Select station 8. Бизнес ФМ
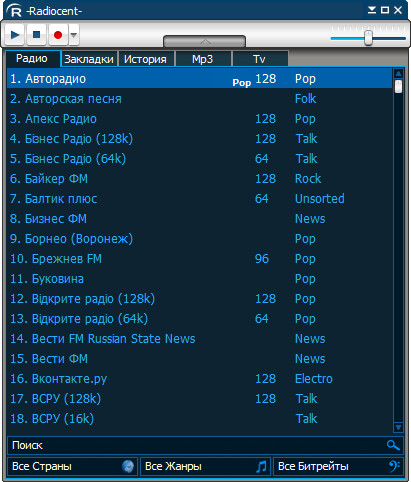 (x=199, y=219)
